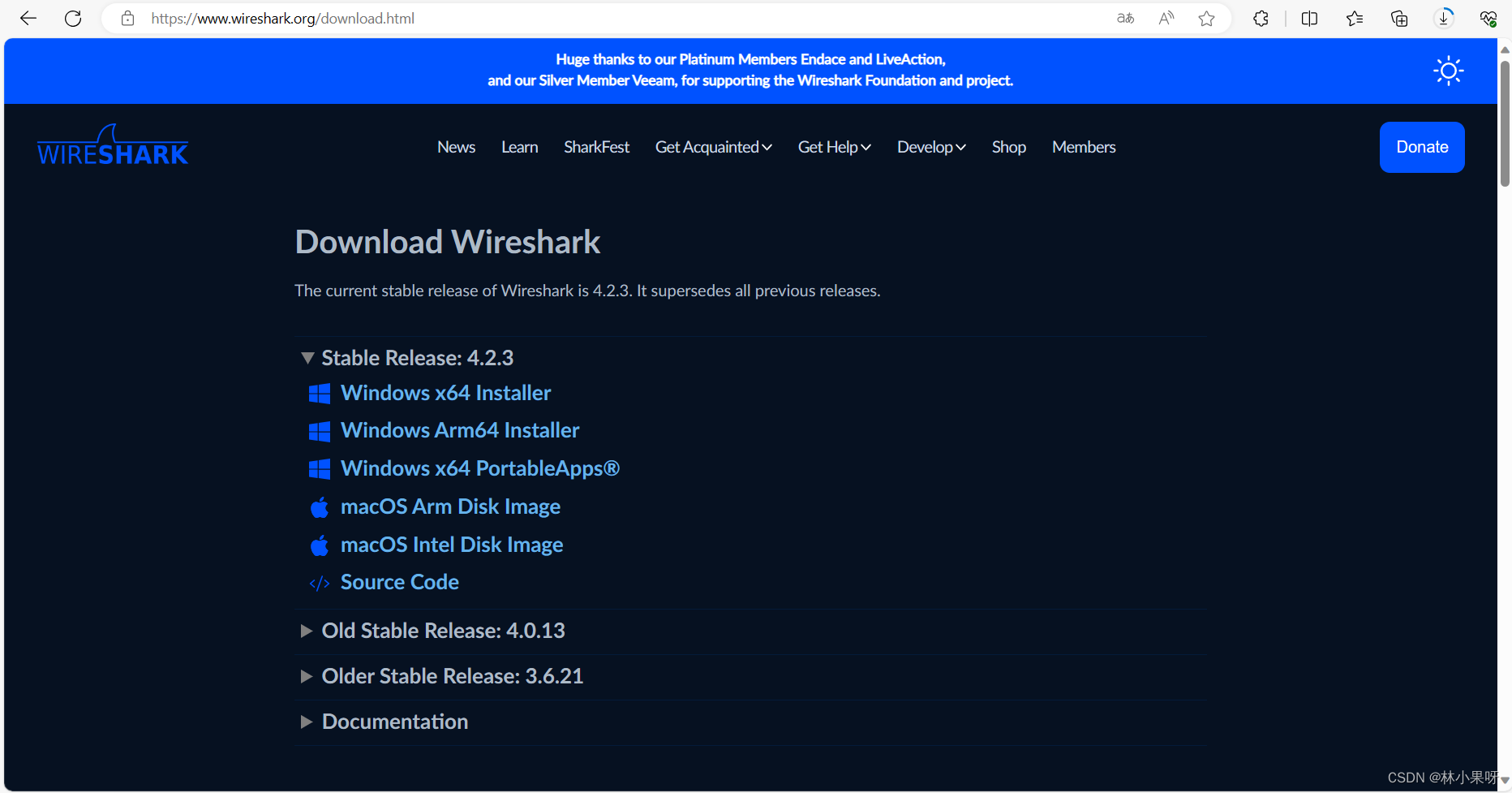The image size is (1512, 793).
Task: Open the Get Help dropdown menu
Action: [835, 147]
